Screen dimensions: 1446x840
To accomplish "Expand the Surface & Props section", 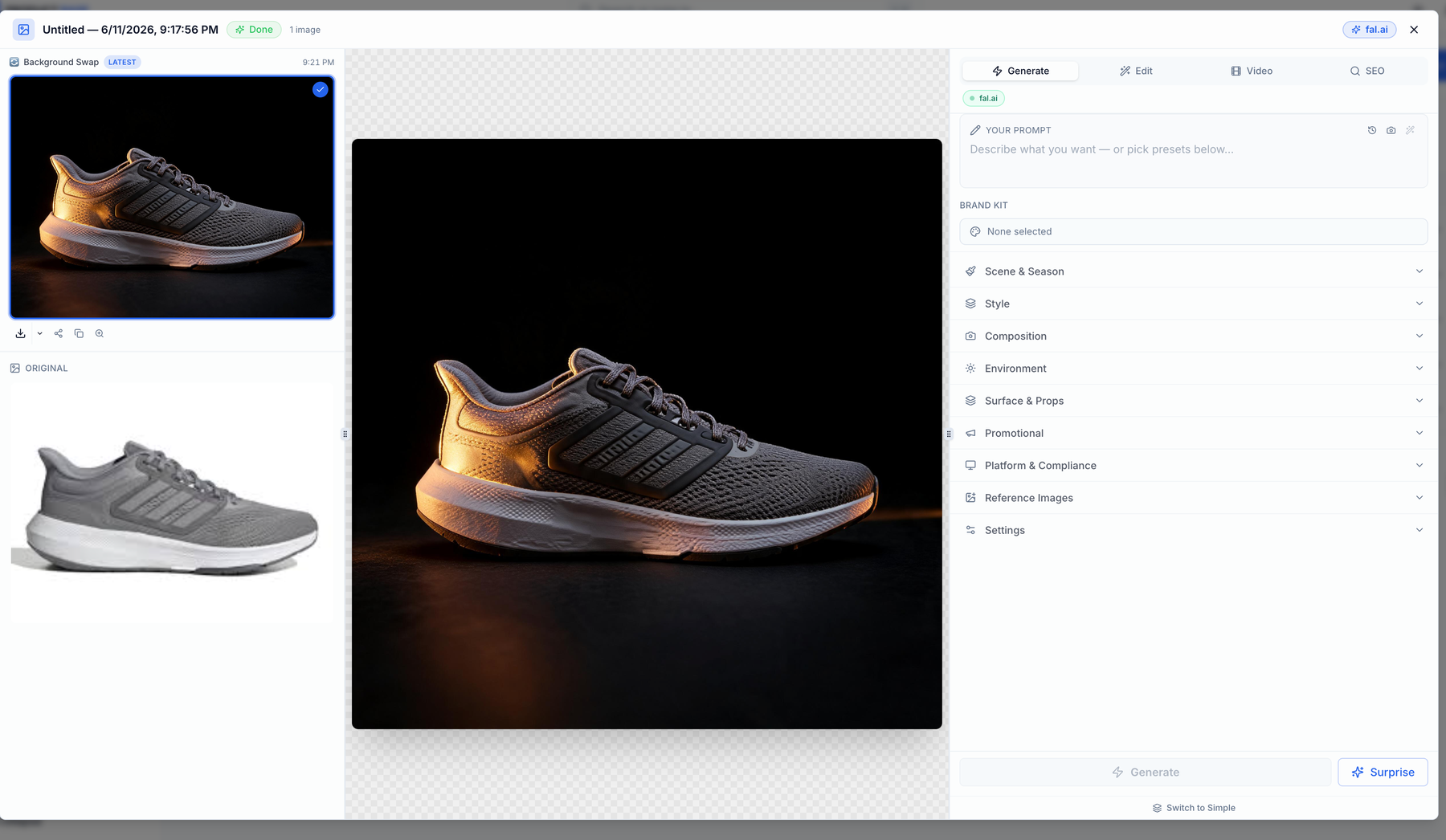I will point(1193,401).
